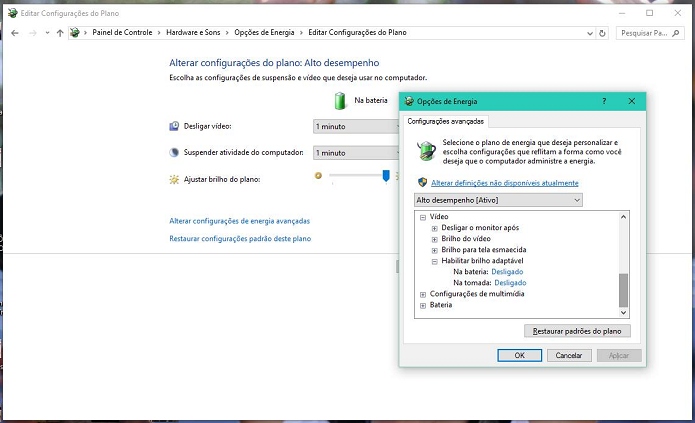Screen dimensions: 695x423
Task: Click tree list scroll down arrow
Action: tap(623, 313)
